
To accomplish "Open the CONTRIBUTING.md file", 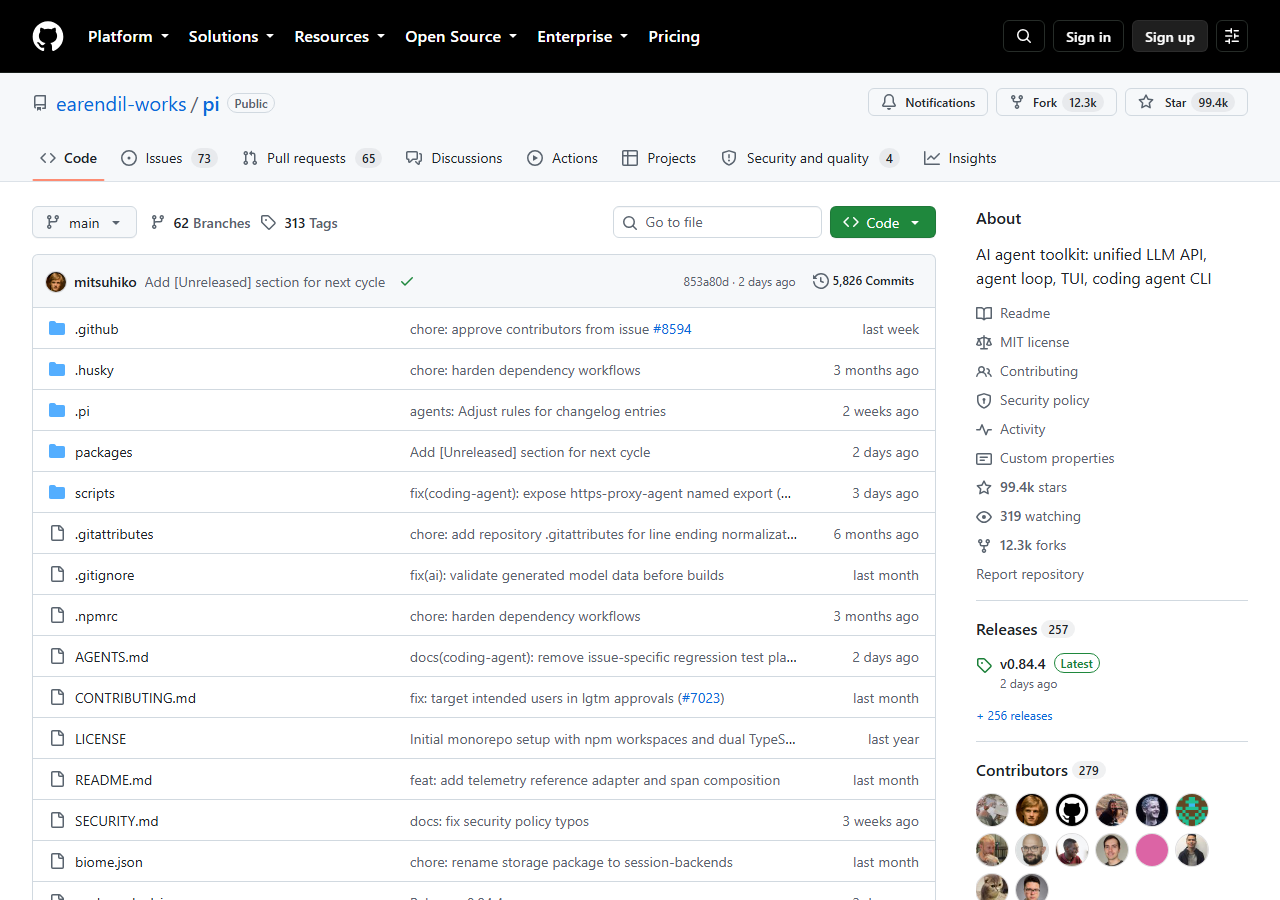I will pos(135,698).
